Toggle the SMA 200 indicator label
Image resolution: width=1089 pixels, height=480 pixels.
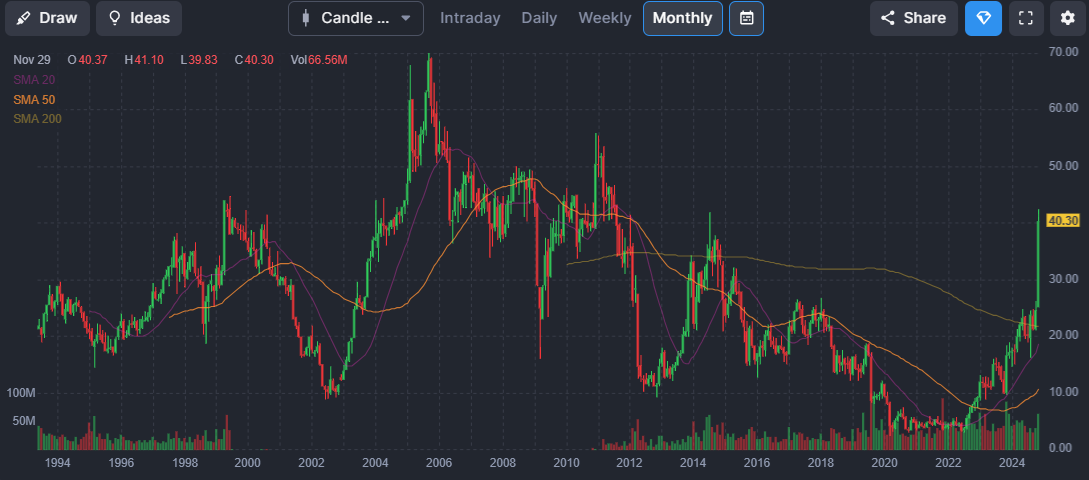pyautogui.click(x=37, y=119)
